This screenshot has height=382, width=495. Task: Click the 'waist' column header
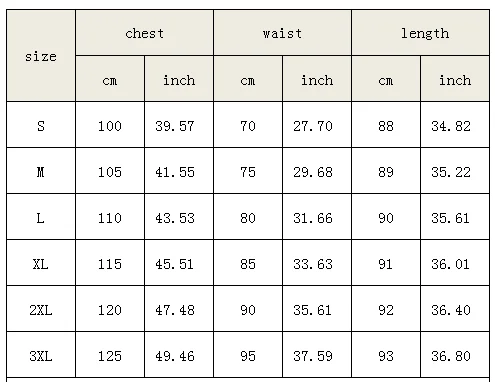pos(282,33)
